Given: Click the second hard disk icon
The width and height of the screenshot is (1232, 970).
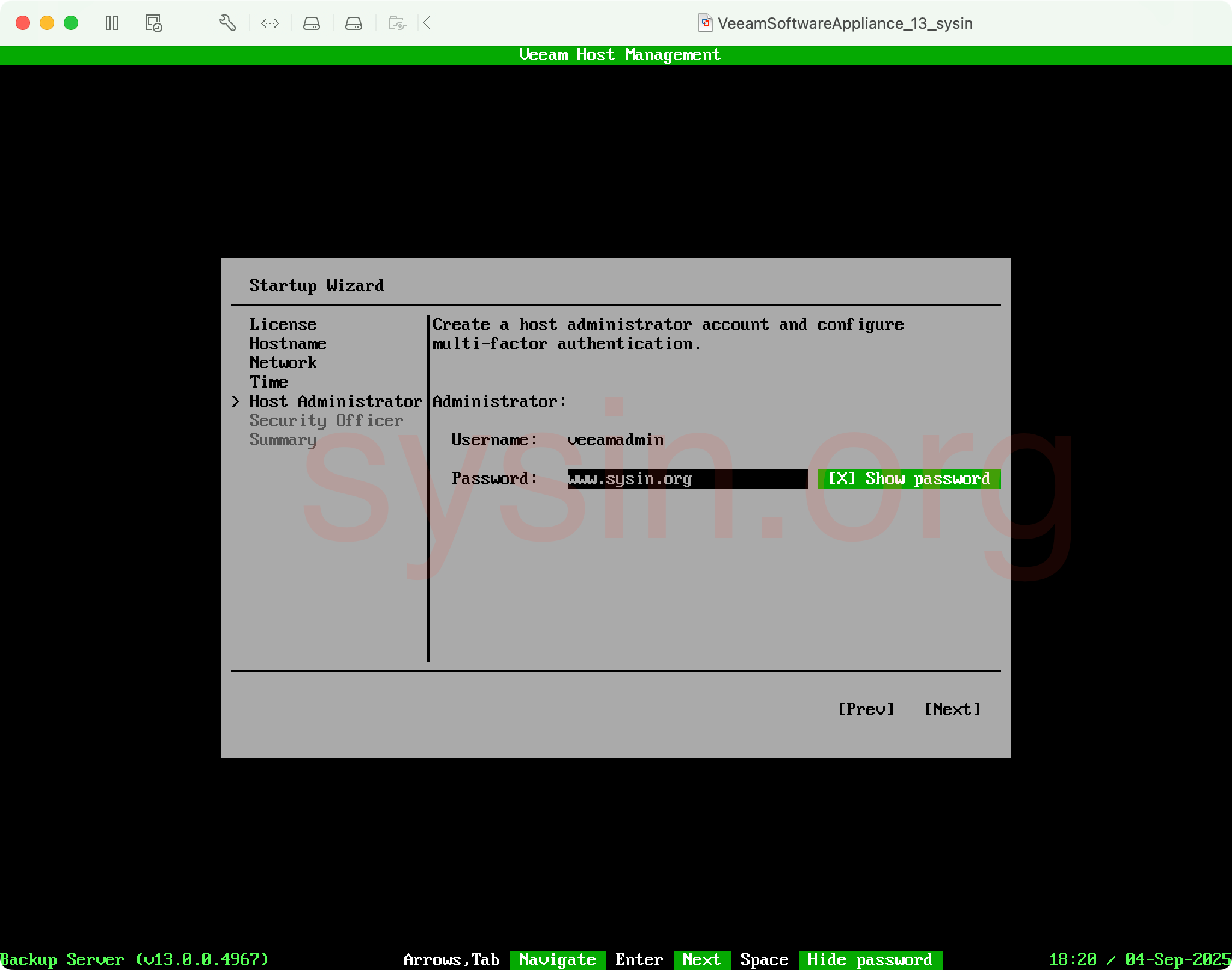Looking at the screenshot, I should click(353, 23).
